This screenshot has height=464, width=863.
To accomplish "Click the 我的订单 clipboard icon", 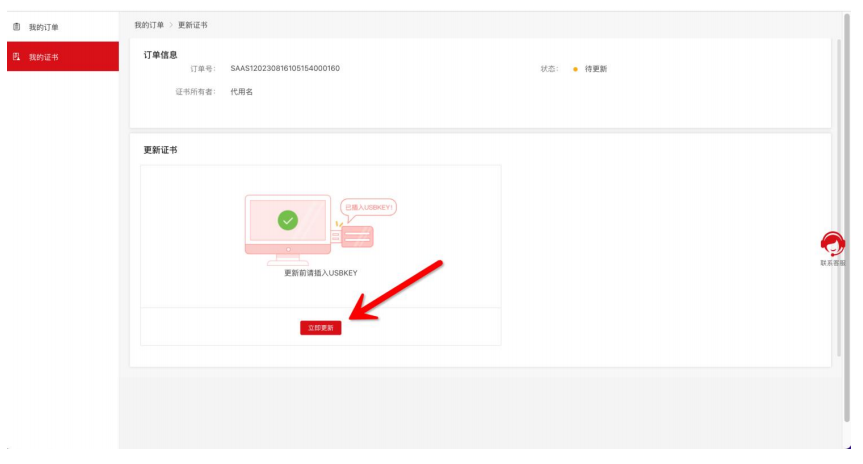I will [x=16, y=27].
